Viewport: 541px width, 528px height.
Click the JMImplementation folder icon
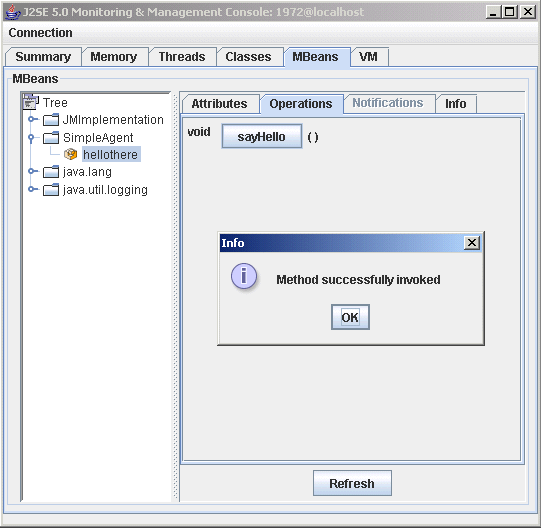click(x=51, y=120)
